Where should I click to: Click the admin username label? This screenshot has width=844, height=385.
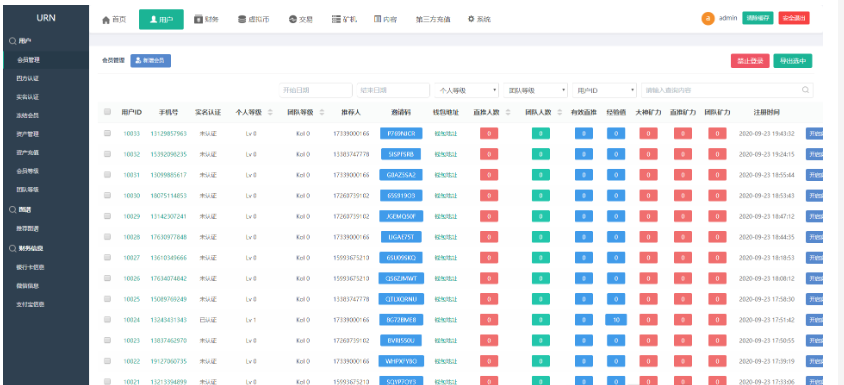point(728,18)
